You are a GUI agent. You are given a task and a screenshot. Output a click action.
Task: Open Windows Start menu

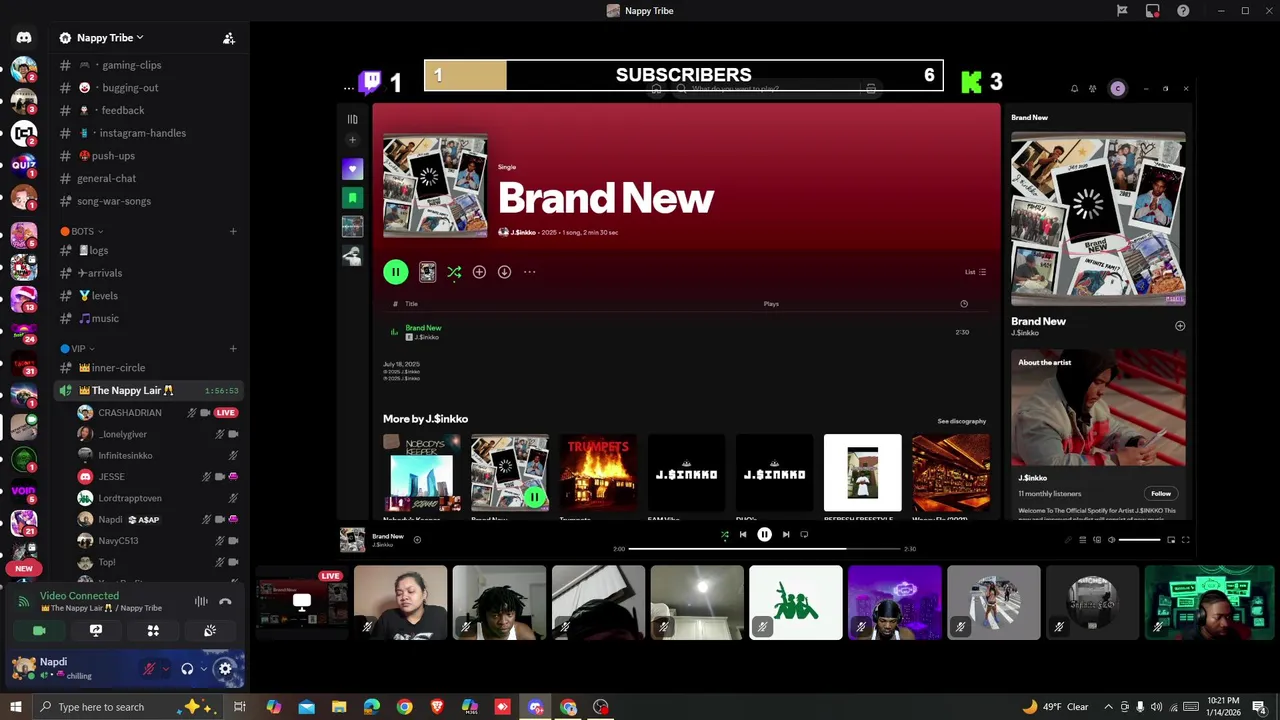point(15,707)
